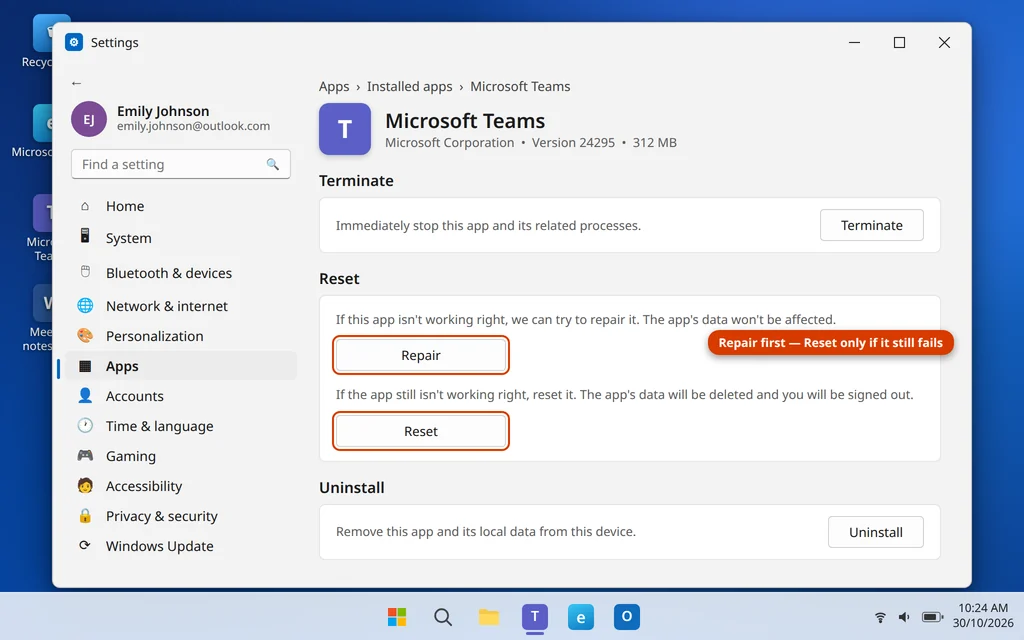
Task: Click emily.johnson@outlook.com account text
Action: 193,126
